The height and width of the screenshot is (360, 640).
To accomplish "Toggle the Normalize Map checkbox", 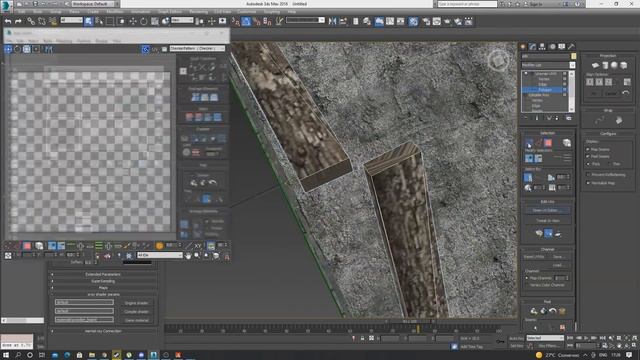I will tap(588, 183).
